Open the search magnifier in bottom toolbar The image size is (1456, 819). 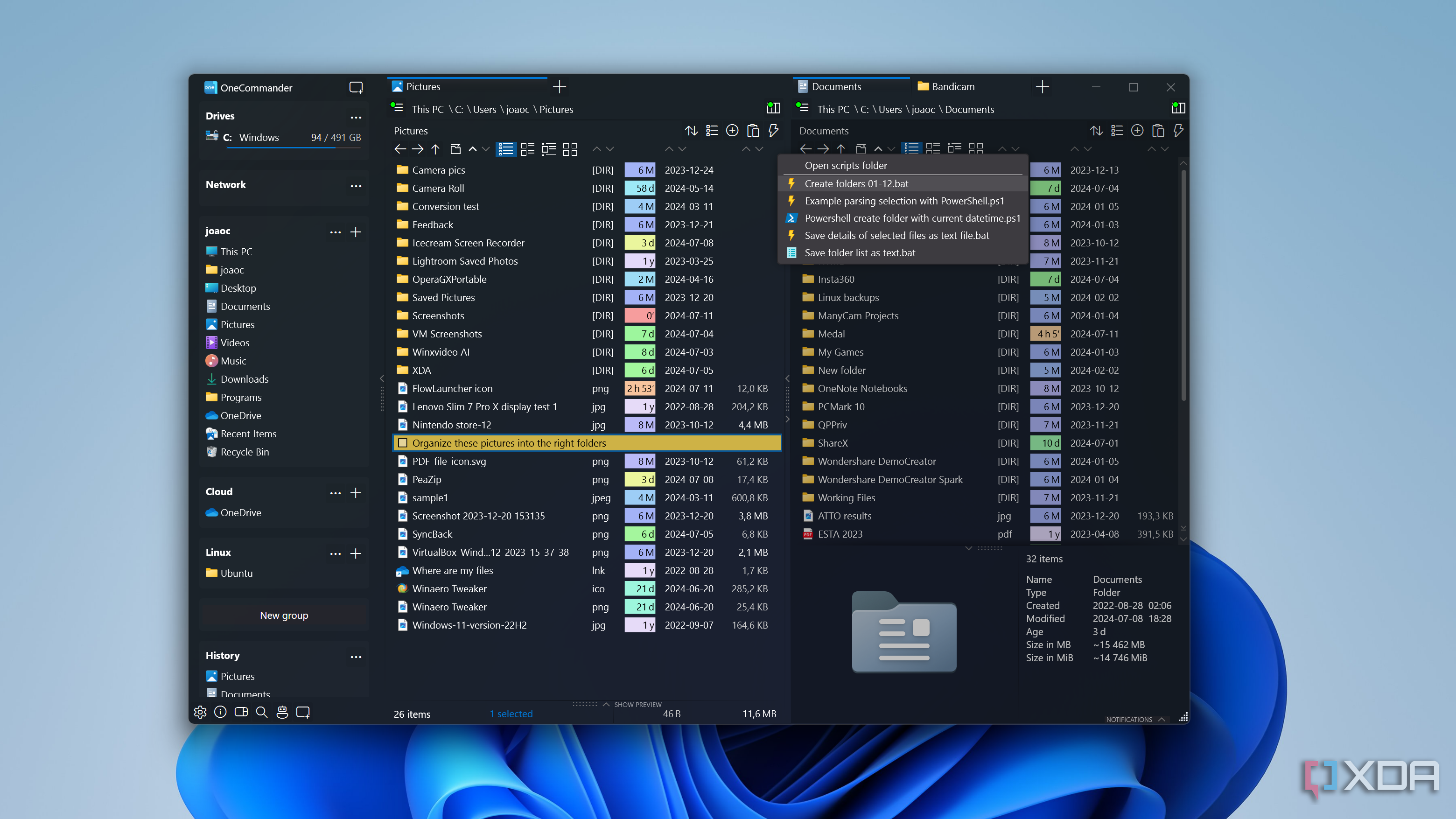[x=262, y=712]
